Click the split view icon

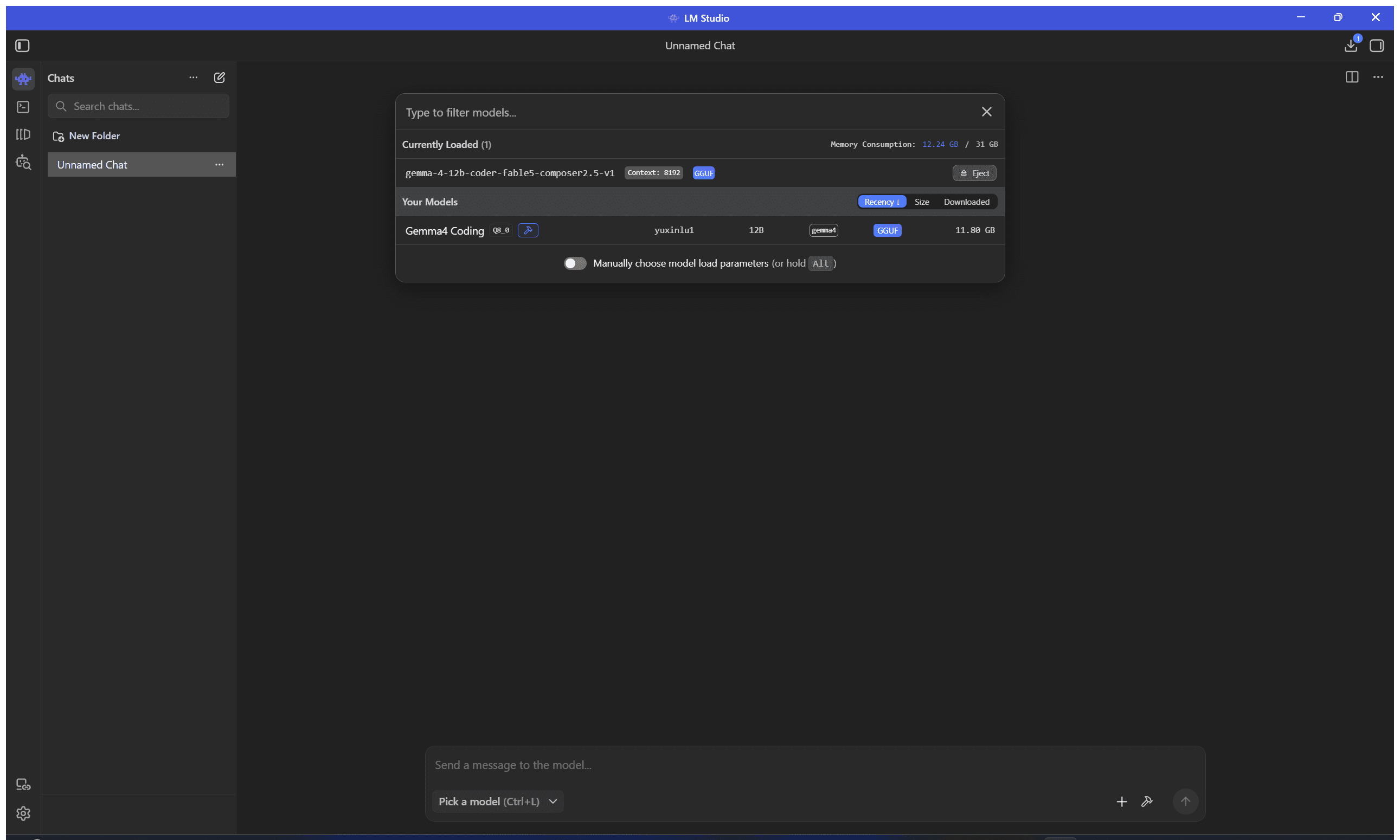pyautogui.click(x=1352, y=77)
